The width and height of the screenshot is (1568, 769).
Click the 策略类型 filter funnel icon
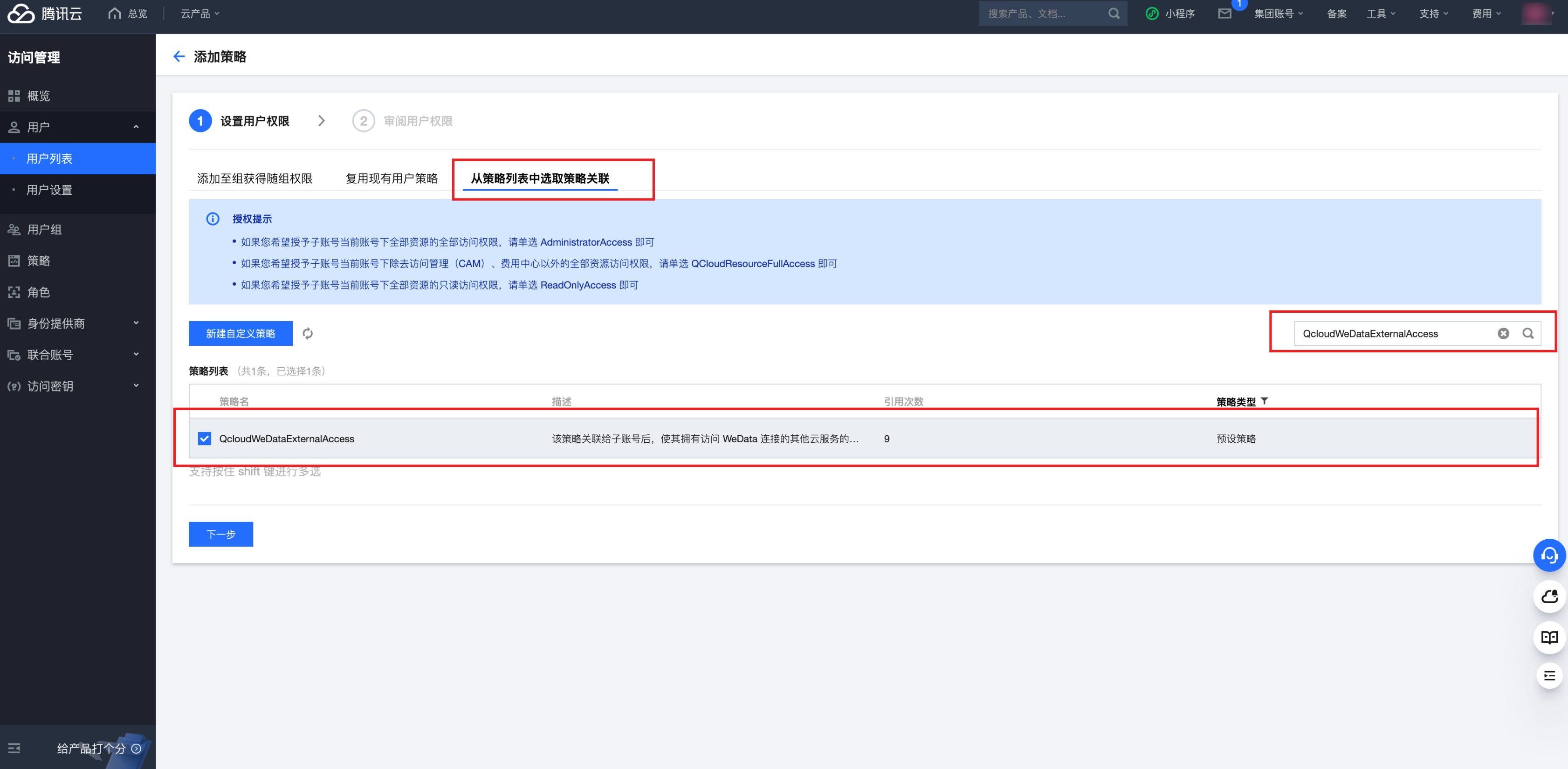coord(1265,401)
